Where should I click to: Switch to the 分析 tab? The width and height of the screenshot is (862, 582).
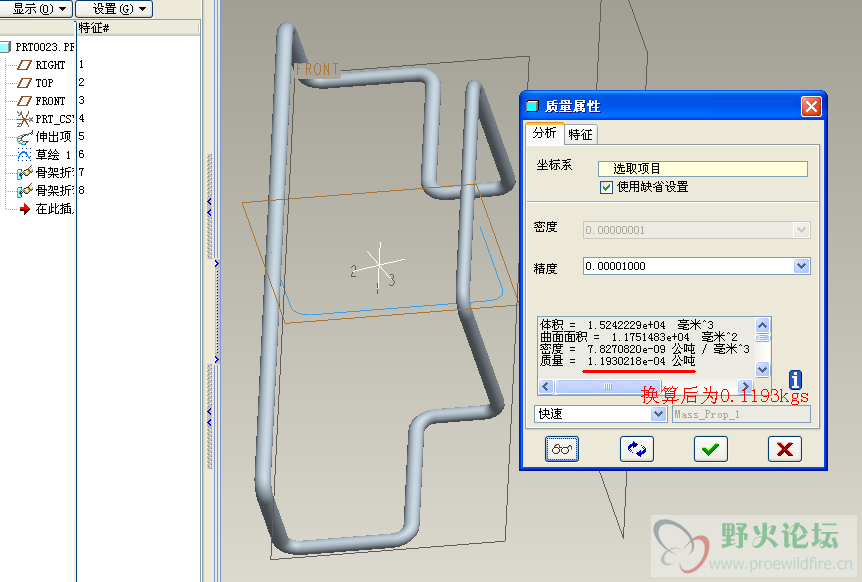[544, 133]
